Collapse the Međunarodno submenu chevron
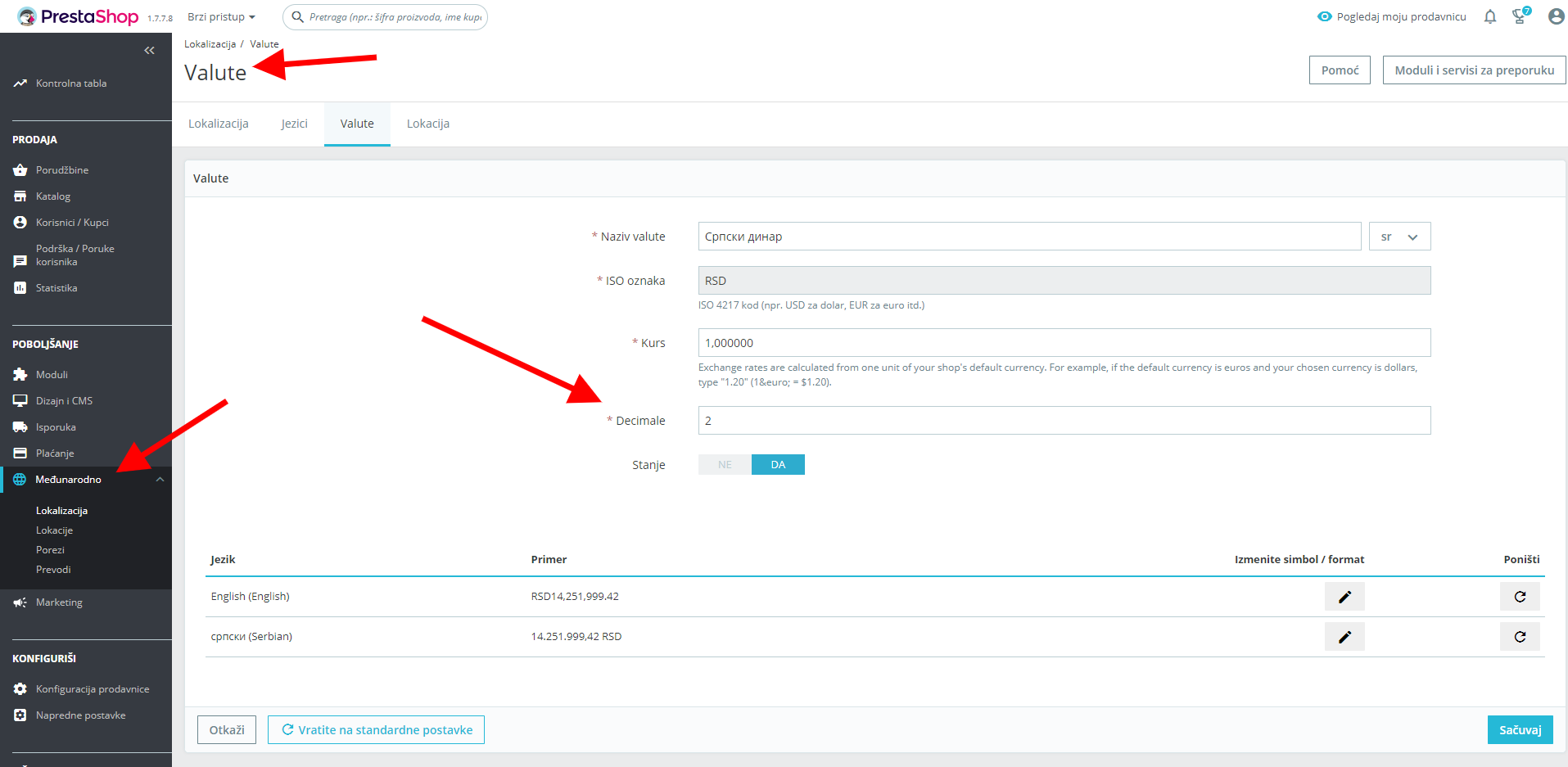 (160, 480)
